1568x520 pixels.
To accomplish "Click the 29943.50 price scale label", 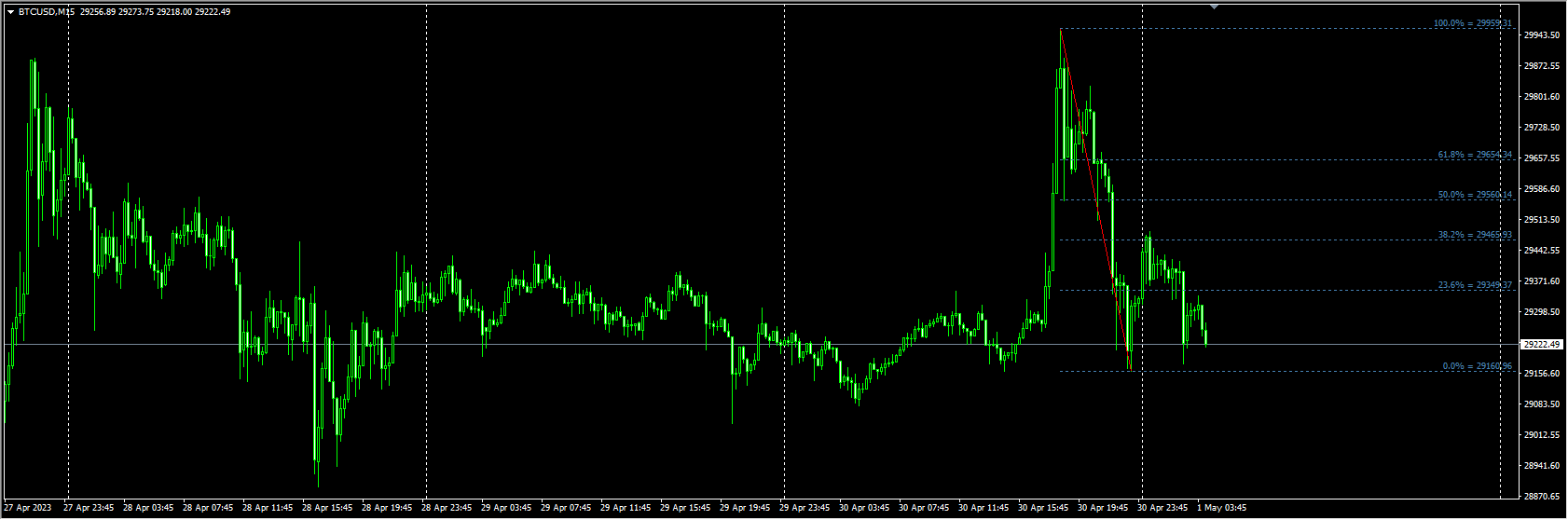I will pyautogui.click(x=1542, y=35).
